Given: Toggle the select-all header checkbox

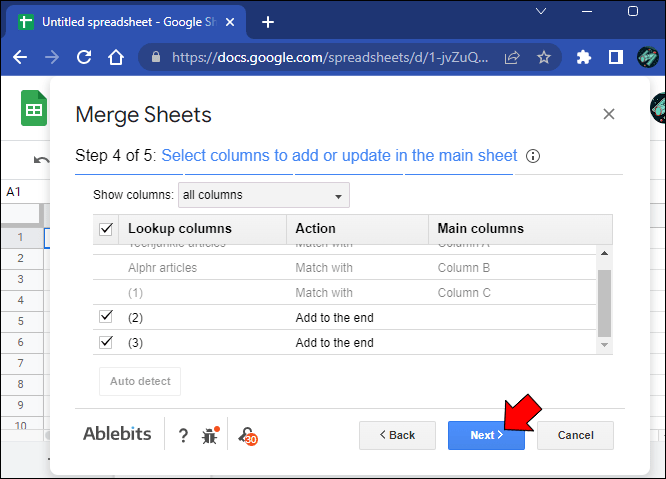Looking at the screenshot, I should coord(106,229).
